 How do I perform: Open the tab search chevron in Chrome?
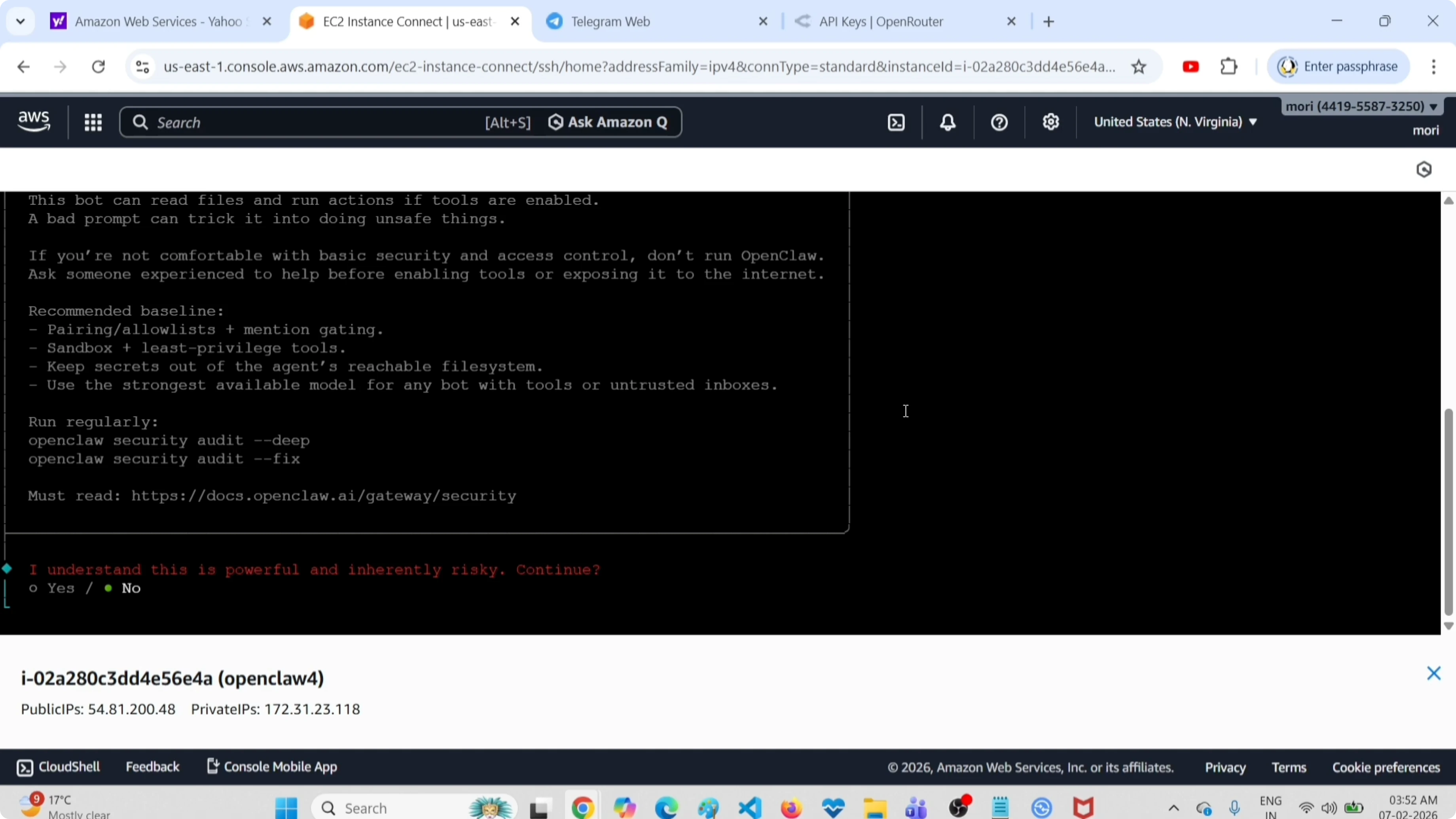tap(21, 21)
